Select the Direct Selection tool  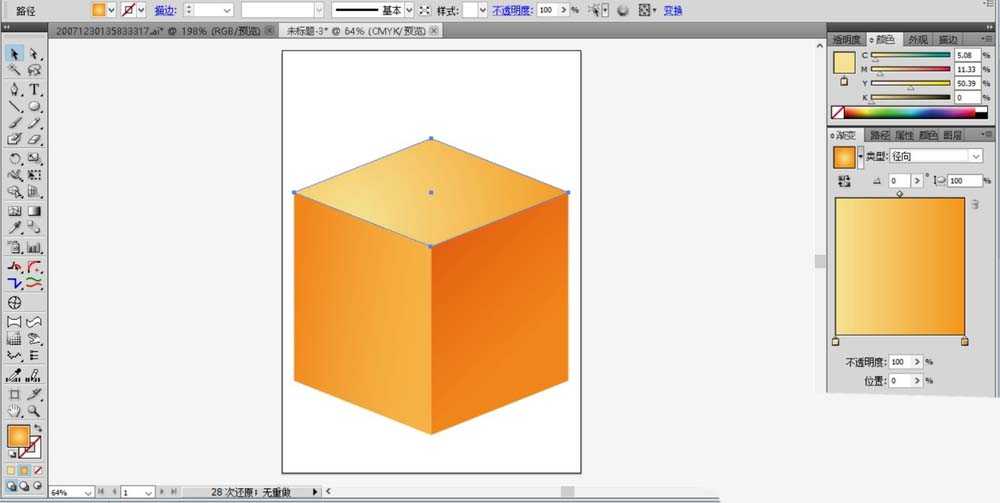pyautogui.click(x=34, y=54)
